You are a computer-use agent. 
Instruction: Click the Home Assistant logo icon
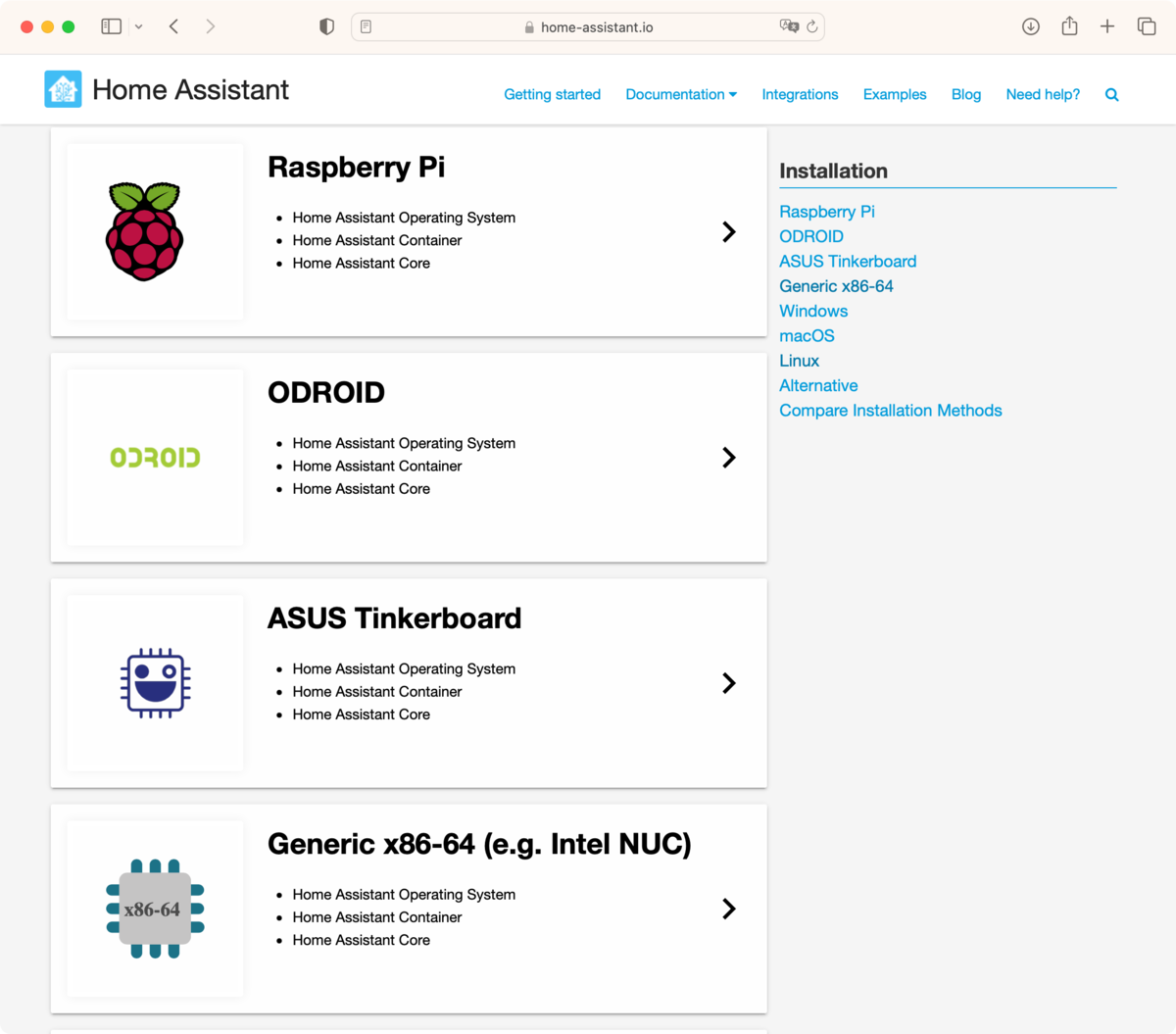click(63, 89)
